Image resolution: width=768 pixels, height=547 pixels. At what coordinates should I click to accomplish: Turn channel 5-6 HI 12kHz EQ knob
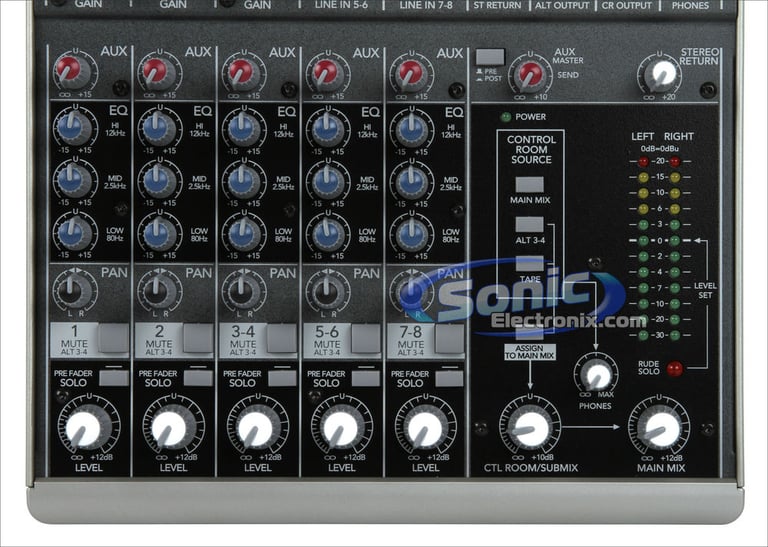tap(327, 130)
